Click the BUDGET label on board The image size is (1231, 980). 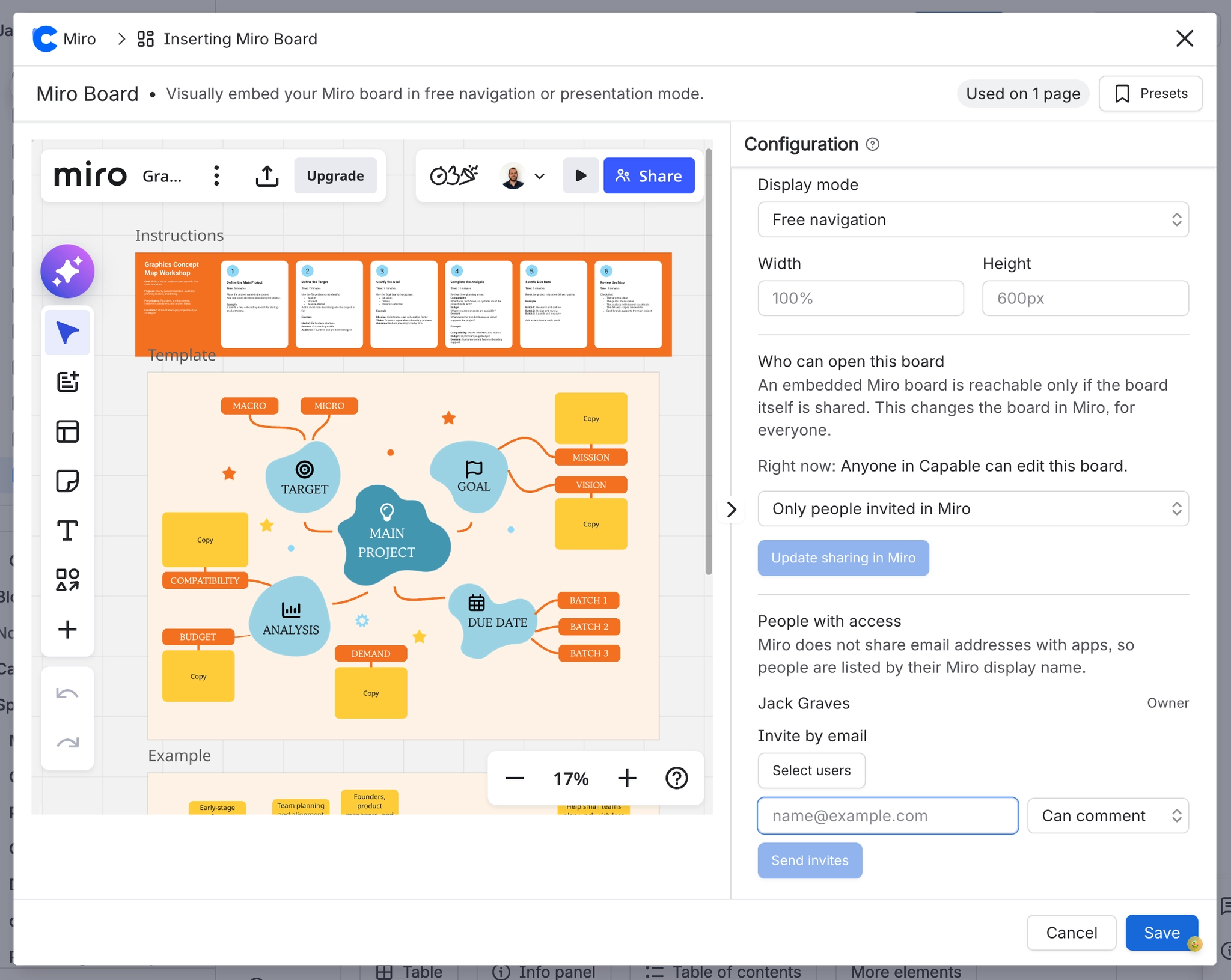pyautogui.click(x=198, y=637)
